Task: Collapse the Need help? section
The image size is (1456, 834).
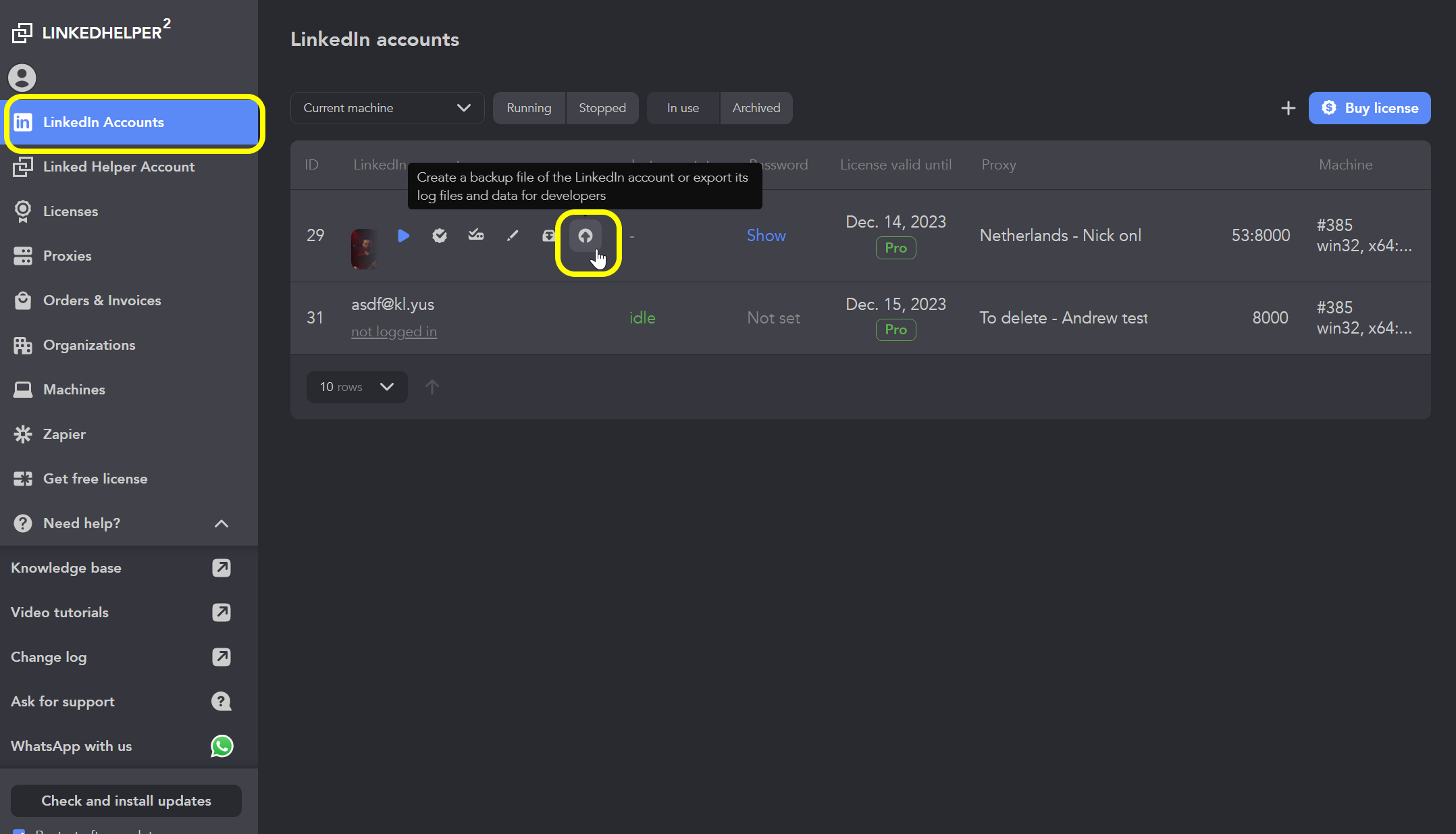Action: (221, 523)
